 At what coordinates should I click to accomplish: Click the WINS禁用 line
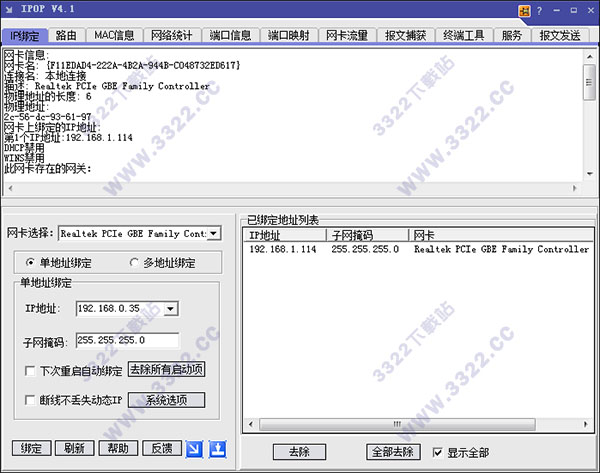pos(24,158)
